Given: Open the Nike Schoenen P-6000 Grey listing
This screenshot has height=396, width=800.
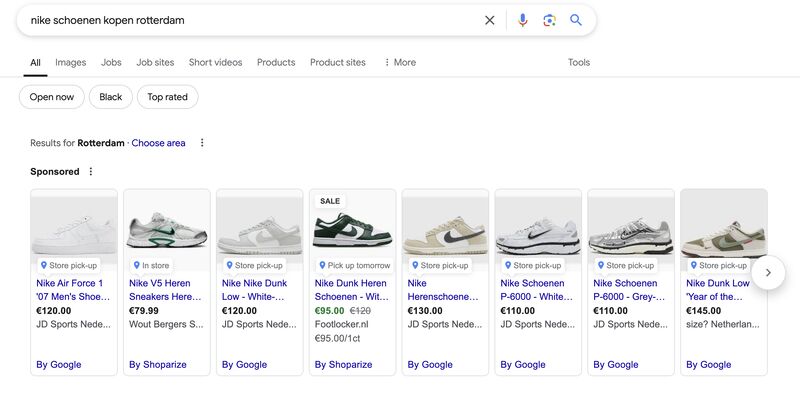Looking at the screenshot, I should point(630,290).
